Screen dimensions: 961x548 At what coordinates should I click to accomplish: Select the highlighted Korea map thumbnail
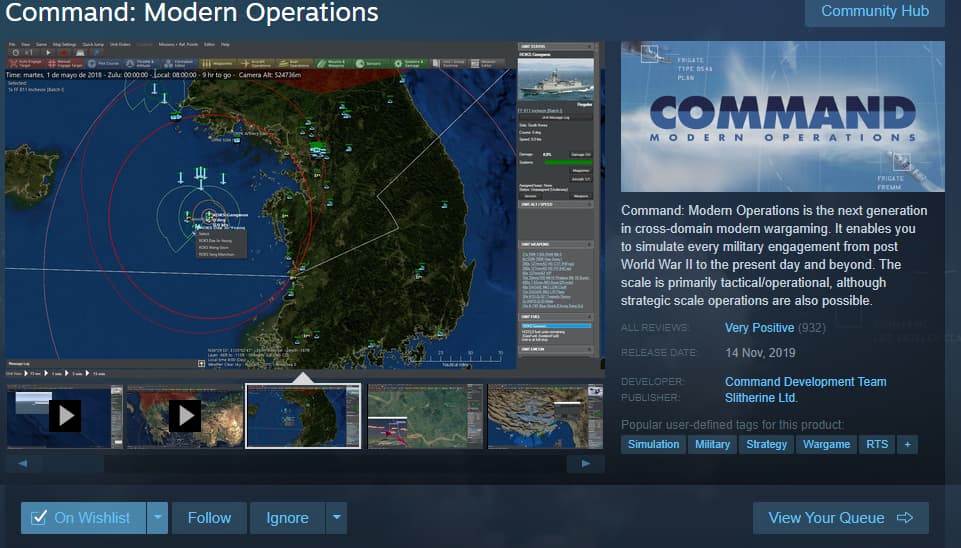[303, 416]
